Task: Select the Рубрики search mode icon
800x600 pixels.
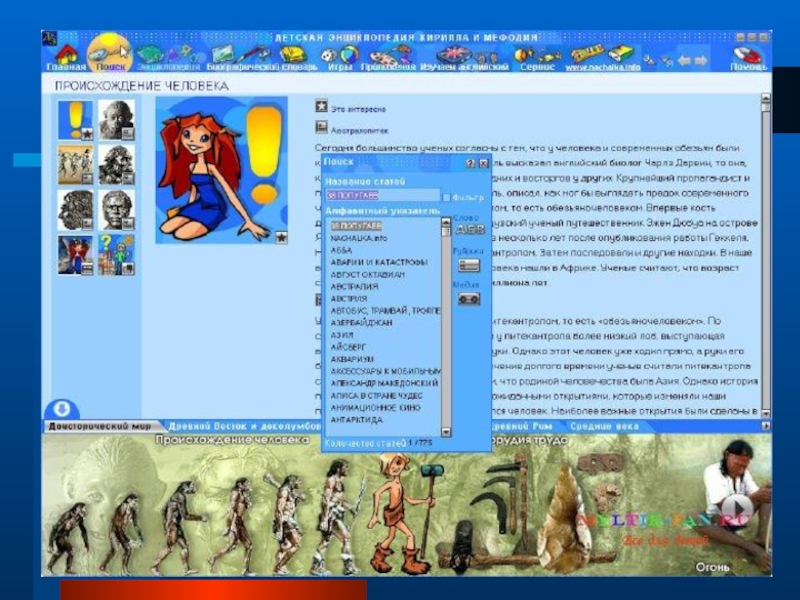Action: 468,265
